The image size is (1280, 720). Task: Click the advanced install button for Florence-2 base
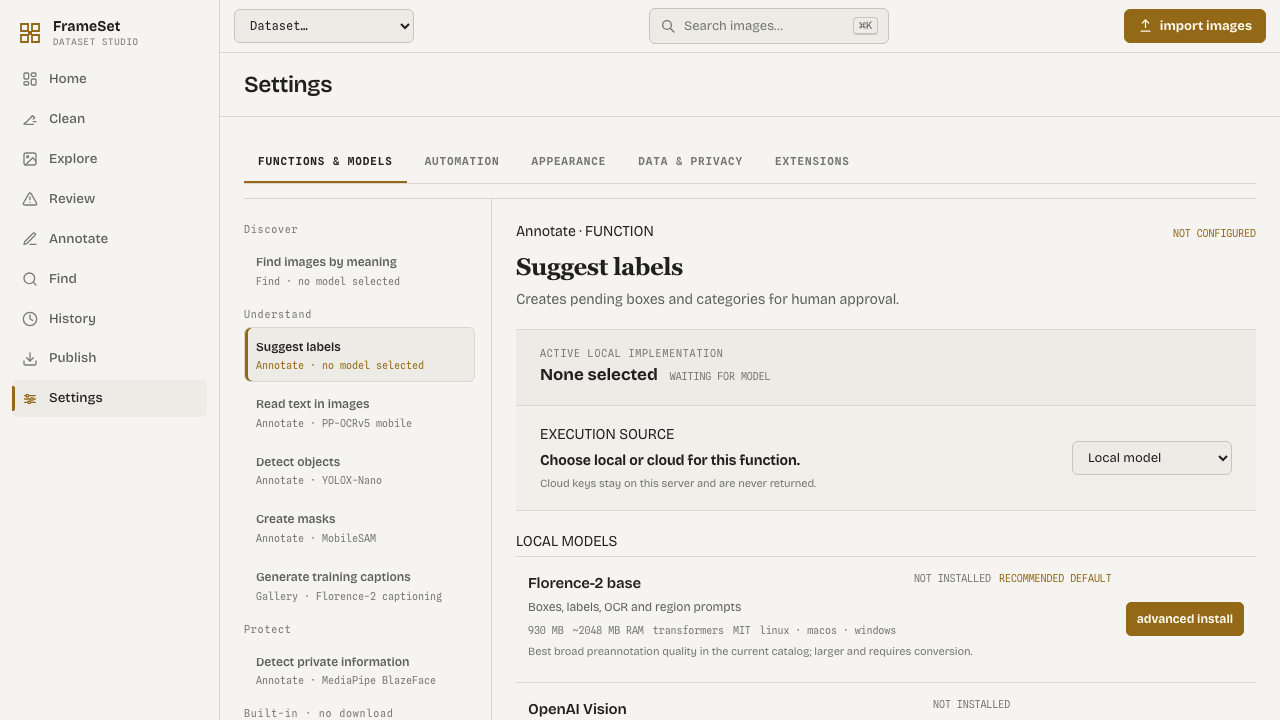(1185, 619)
